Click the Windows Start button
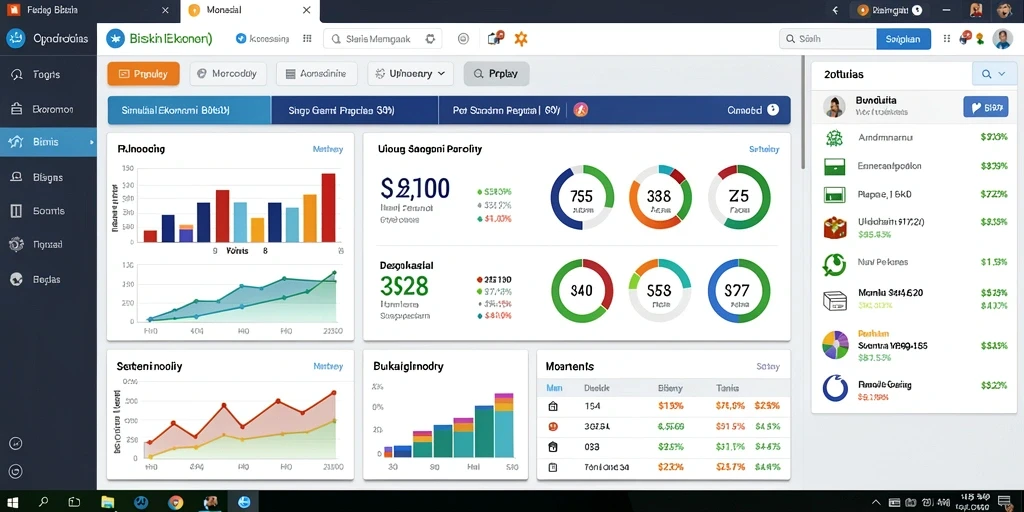This screenshot has width=1024, height=512. tap(12, 502)
